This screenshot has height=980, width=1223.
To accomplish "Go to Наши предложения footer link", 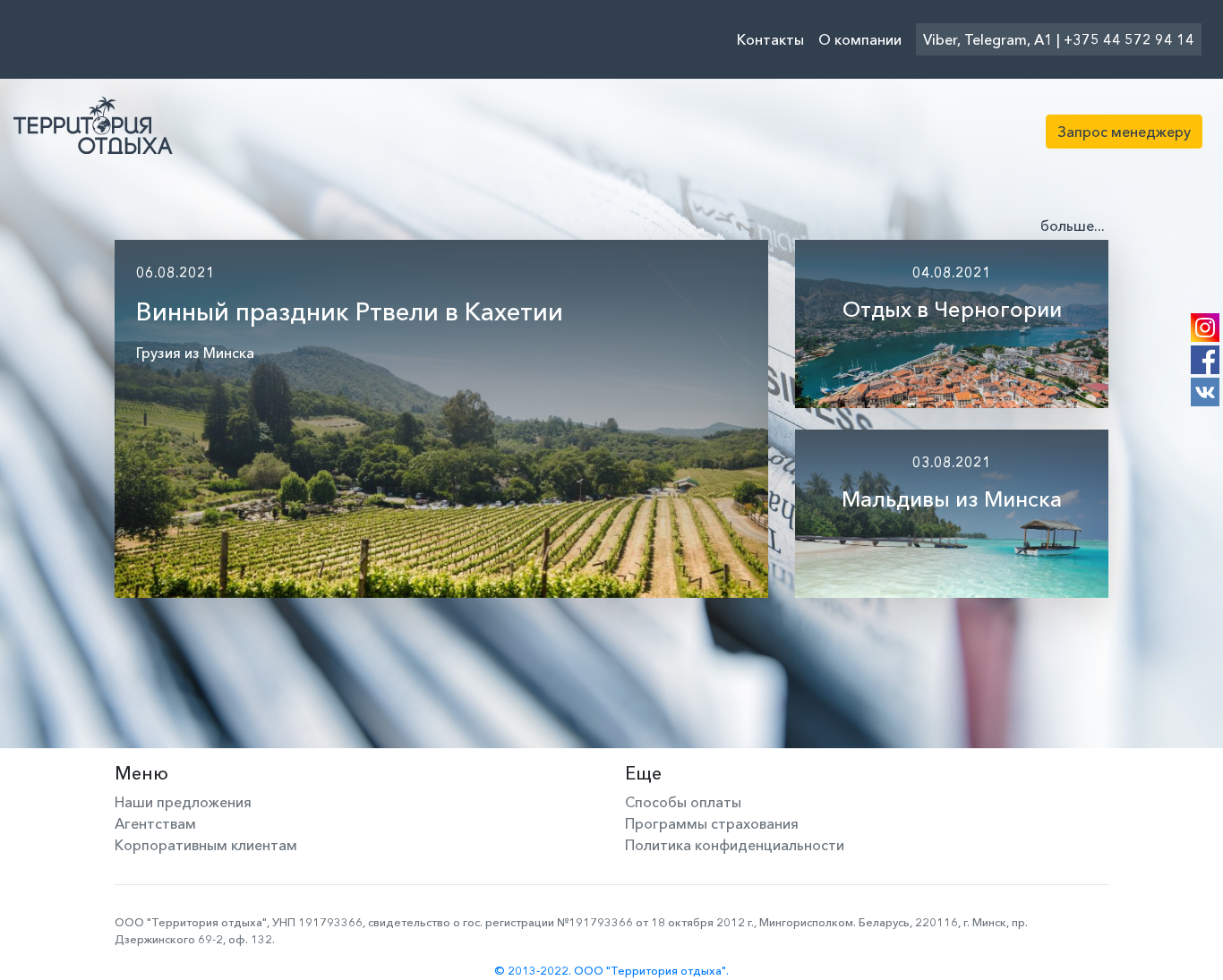I will pyautogui.click(x=183, y=802).
